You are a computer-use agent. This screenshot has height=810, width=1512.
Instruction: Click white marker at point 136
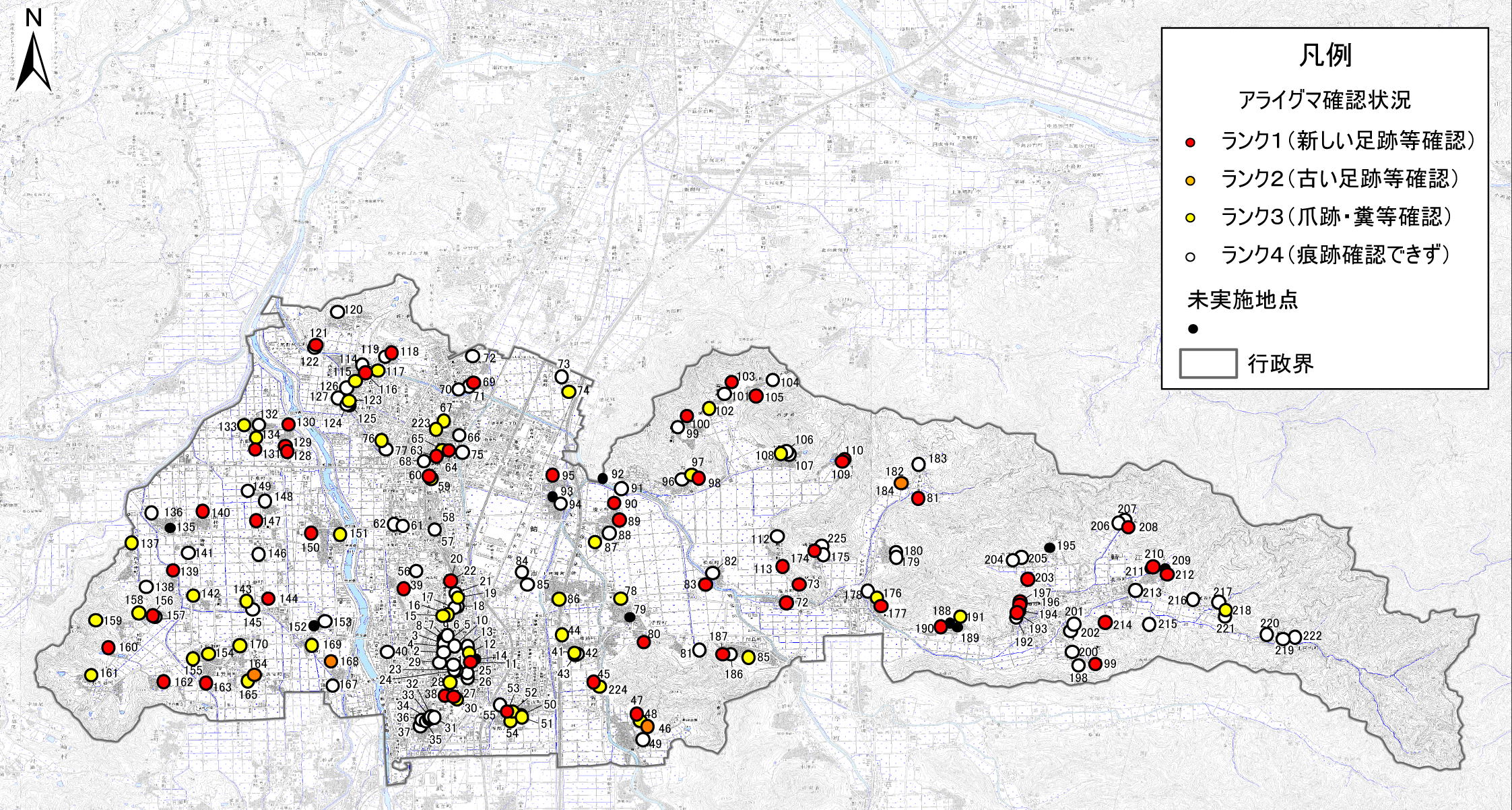(x=152, y=513)
